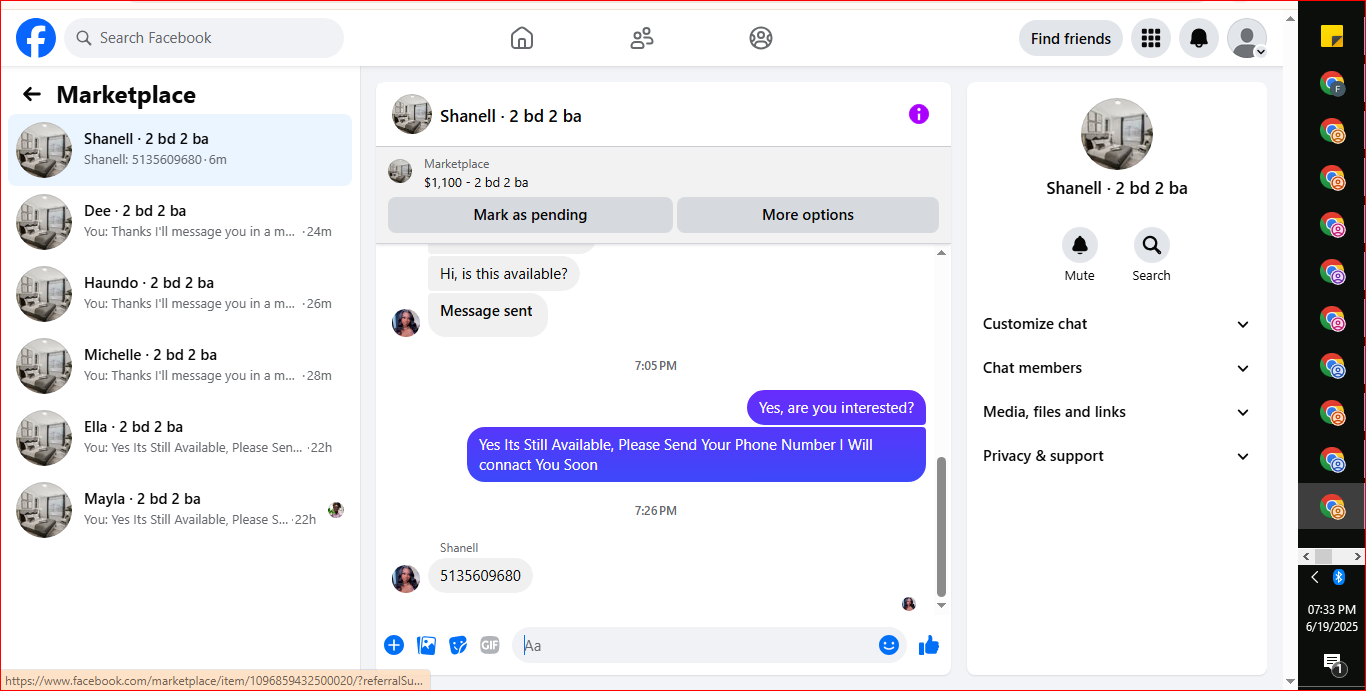Expand the Chat members section

pos(1117,368)
